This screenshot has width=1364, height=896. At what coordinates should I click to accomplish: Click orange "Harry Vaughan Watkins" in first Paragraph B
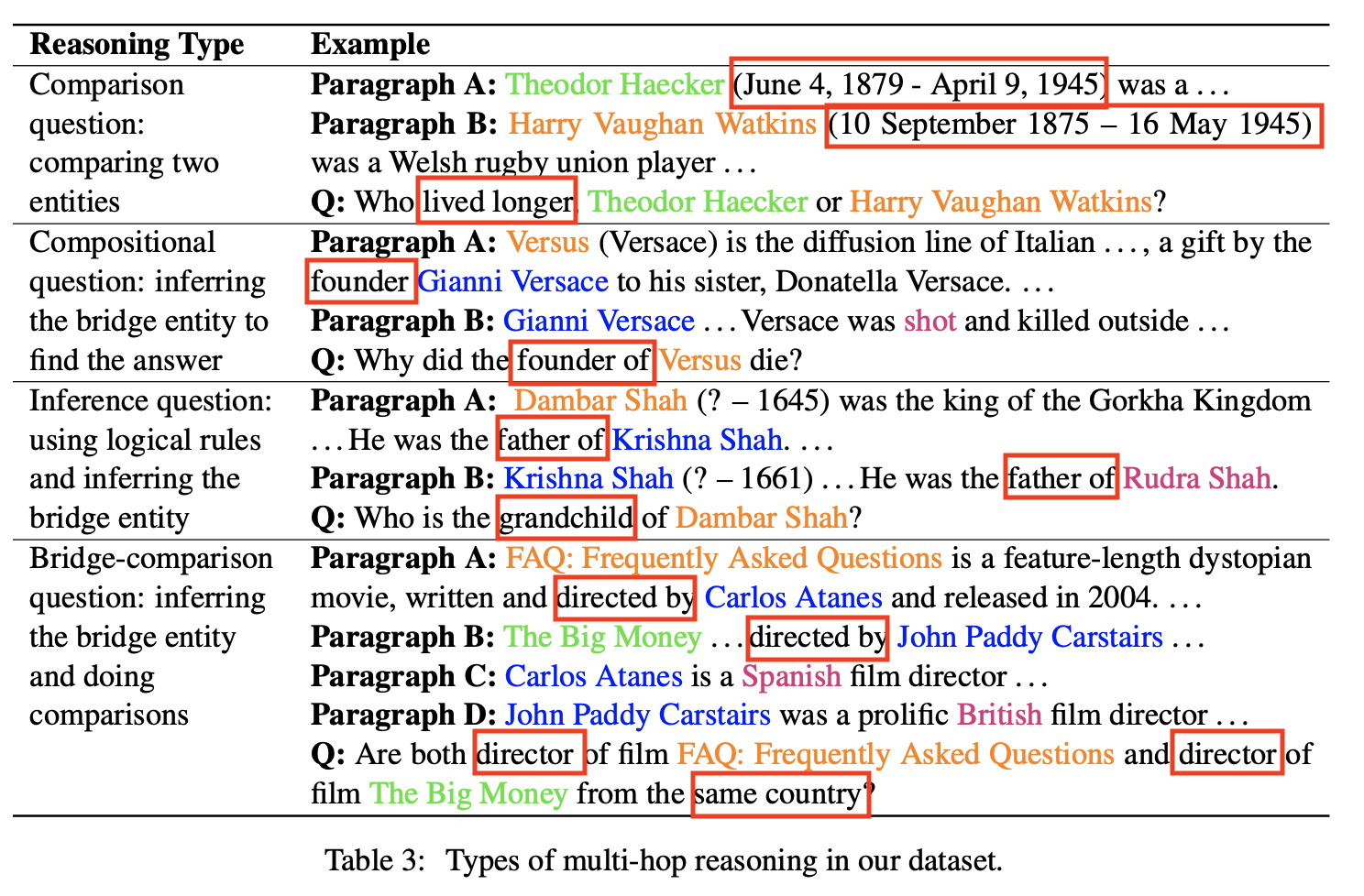point(662,124)
